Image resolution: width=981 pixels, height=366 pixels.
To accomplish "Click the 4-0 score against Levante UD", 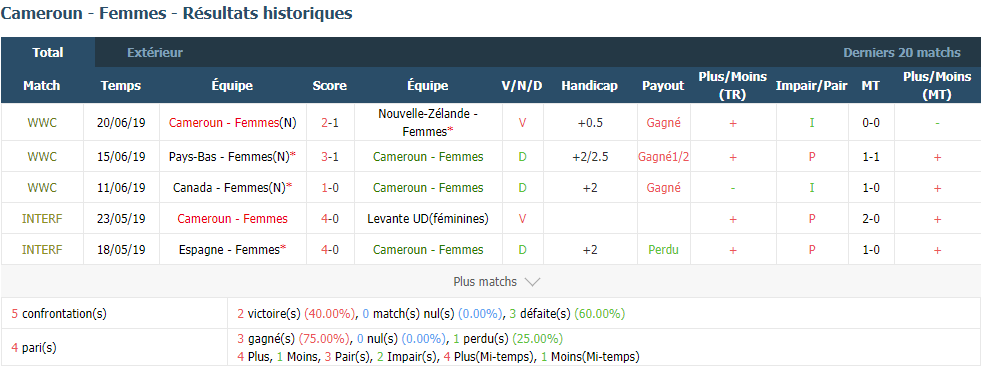I will (x=330, y=219).
